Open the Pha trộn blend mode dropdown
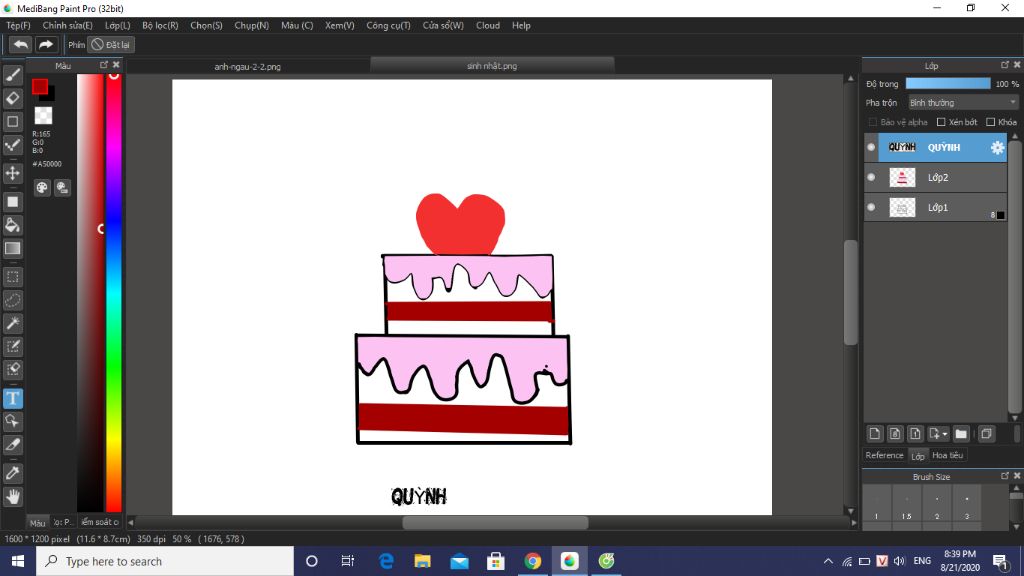The height and width of the screenshot is (576, 1024). coord(963,103)
